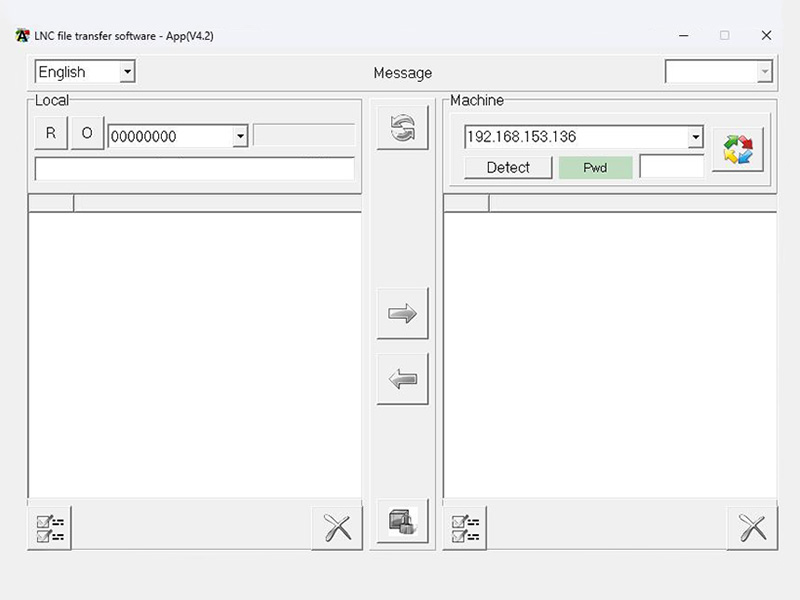This screenshot has height=600, width=800.
Task: Toggle the O mode button
Action: click(87, 132)
